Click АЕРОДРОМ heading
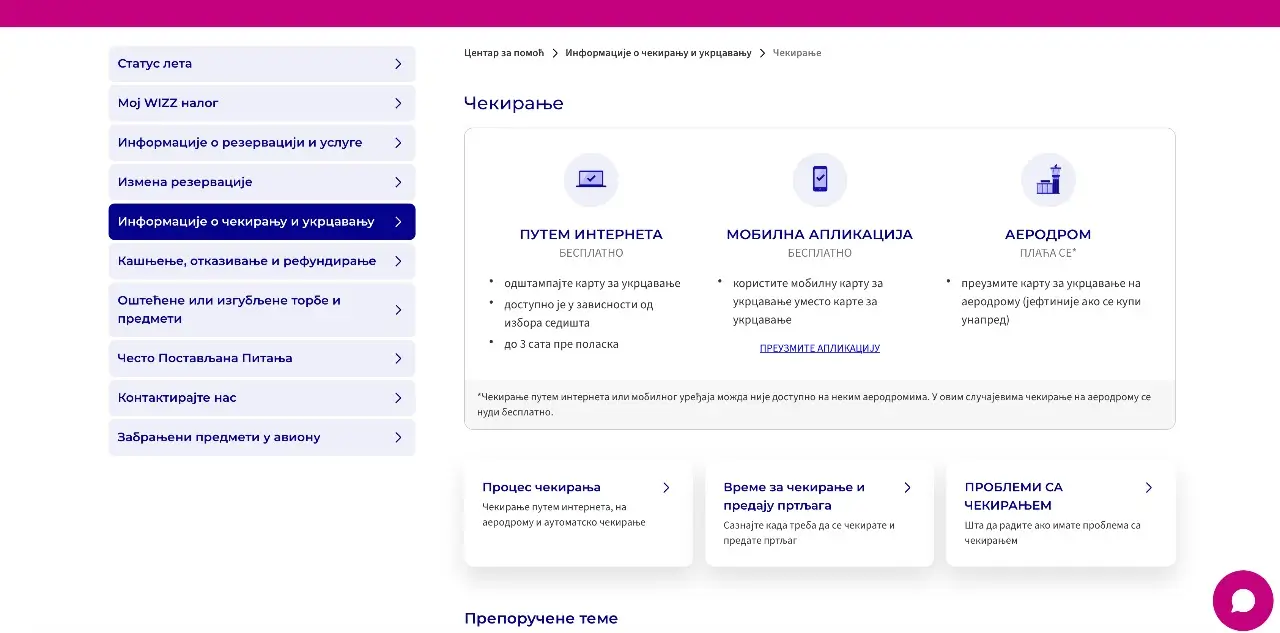This screenshot has width=1280, height=633. [1048, 235]
